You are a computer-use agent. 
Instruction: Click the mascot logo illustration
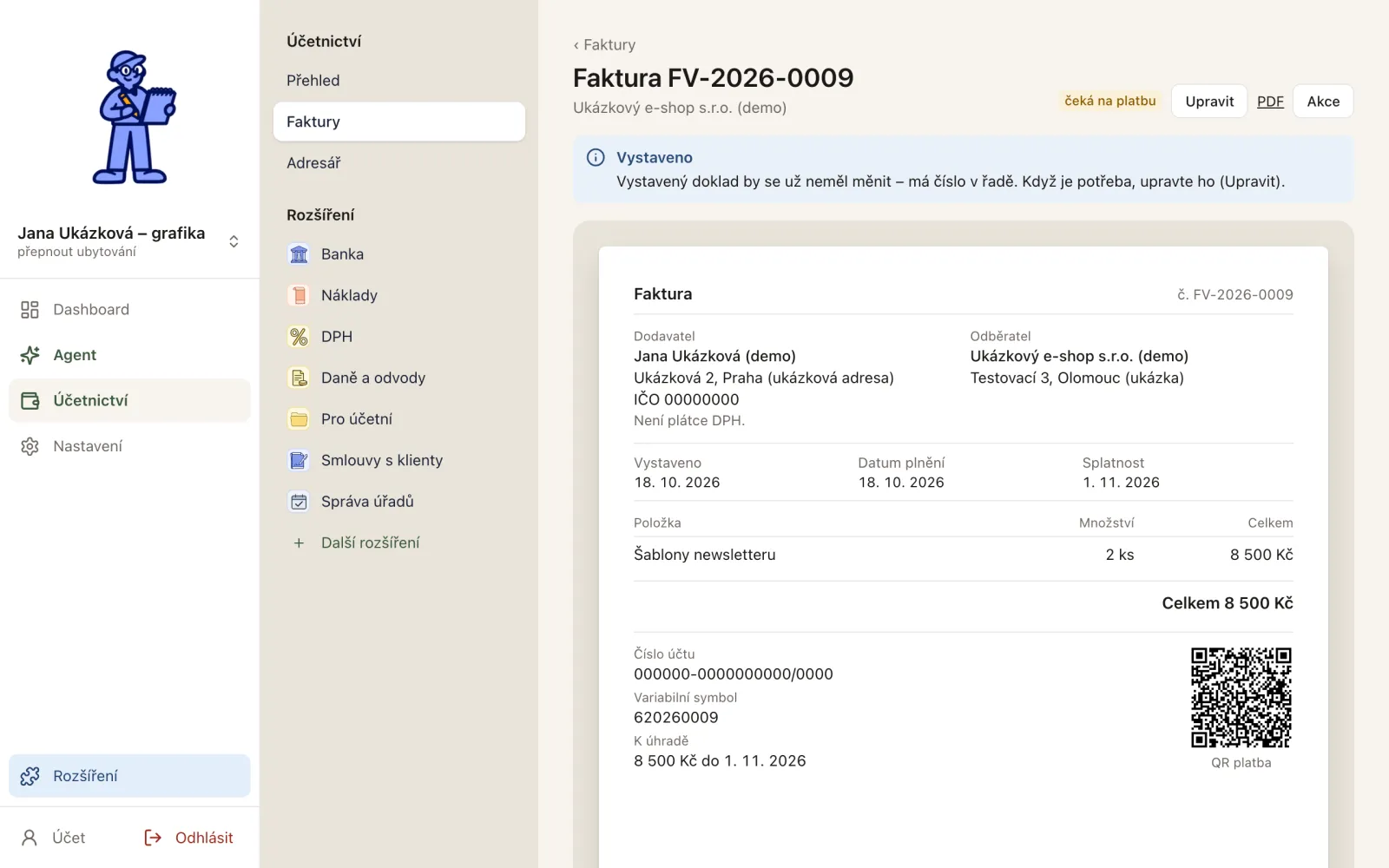(x=133, y=116)
